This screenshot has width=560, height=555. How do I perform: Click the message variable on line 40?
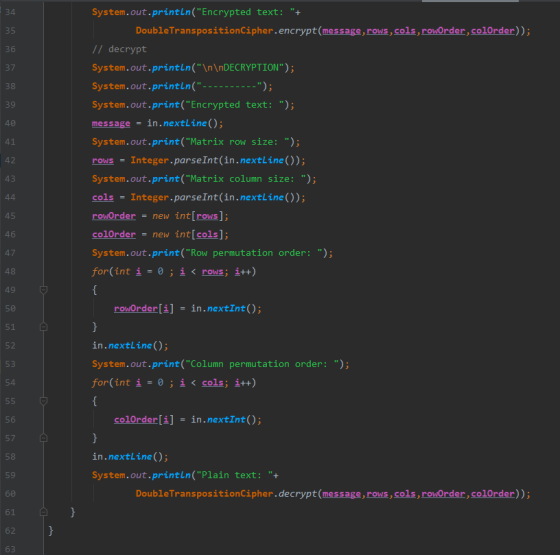pos(111,123)
